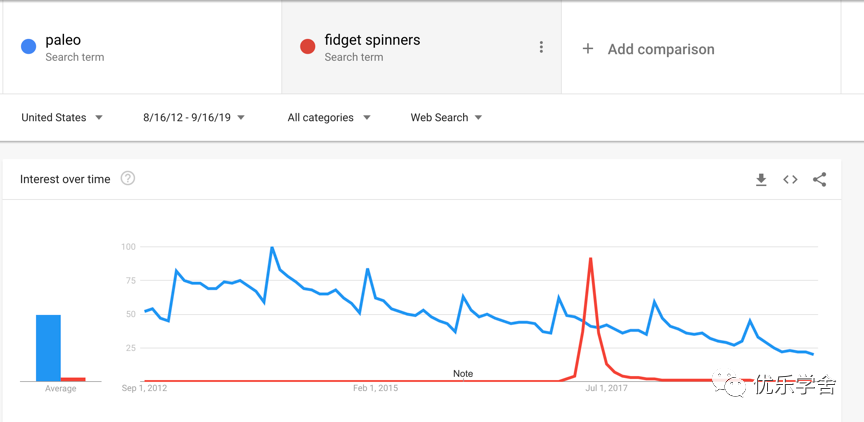The width and height of the screenshot is (864, 422).
Task: Expand the United States region dropdown
Action: [x=62, y=117]
